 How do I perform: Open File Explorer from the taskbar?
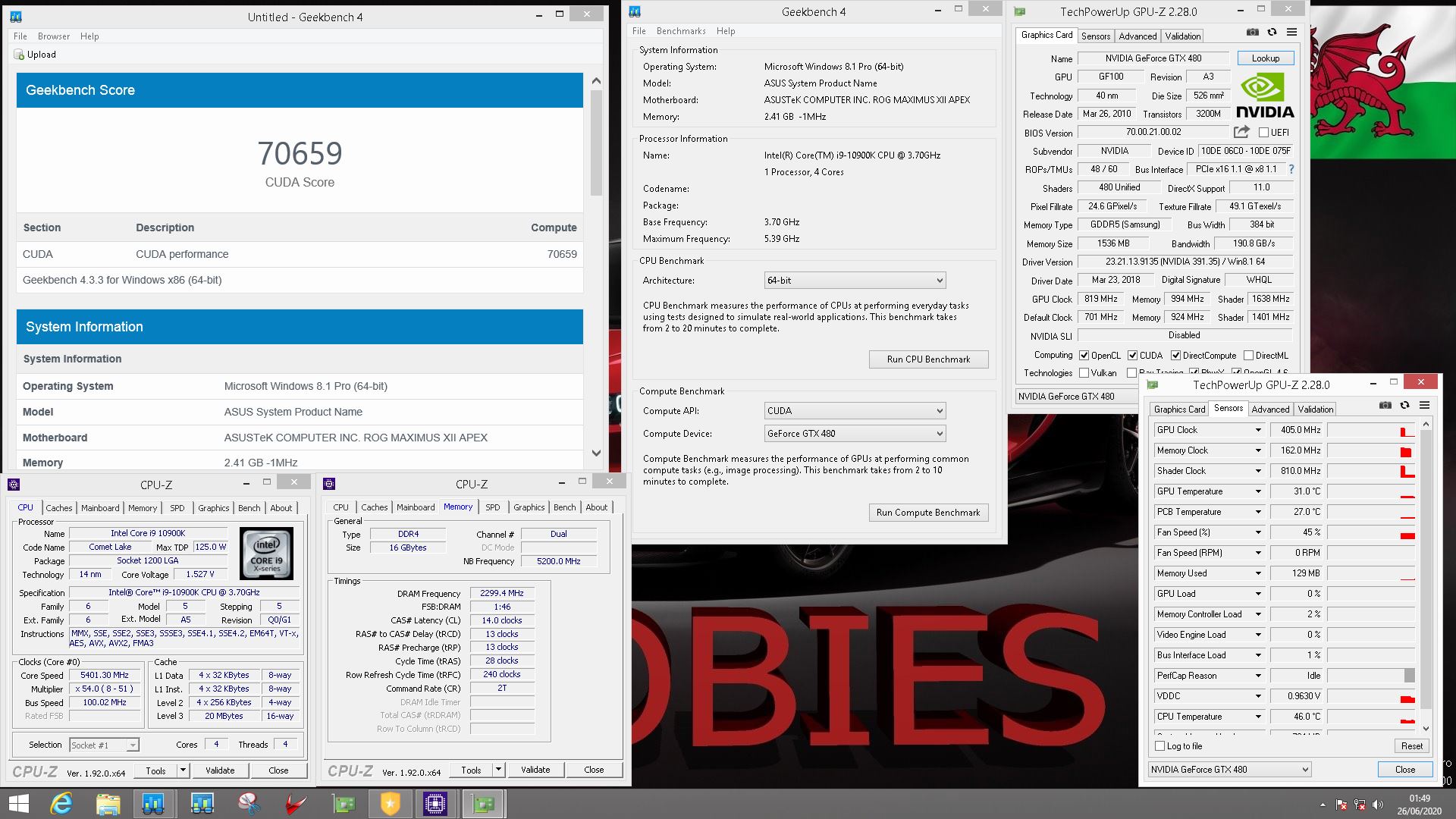(108, 804)
